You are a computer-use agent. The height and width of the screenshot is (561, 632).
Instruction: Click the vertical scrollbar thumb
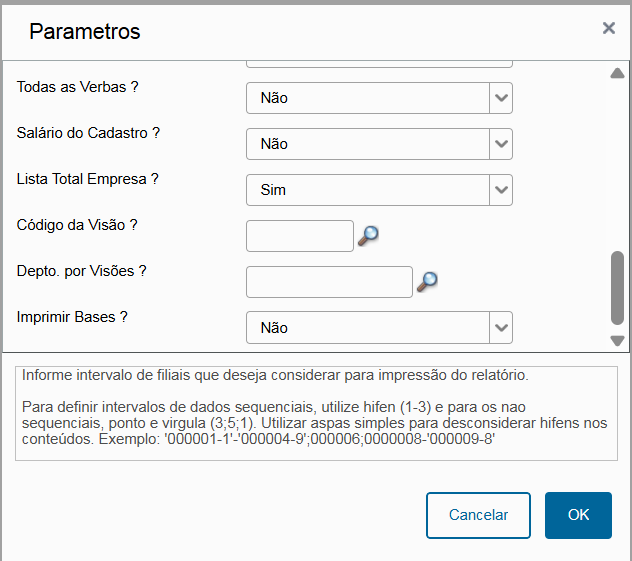[x=617, y=288]
